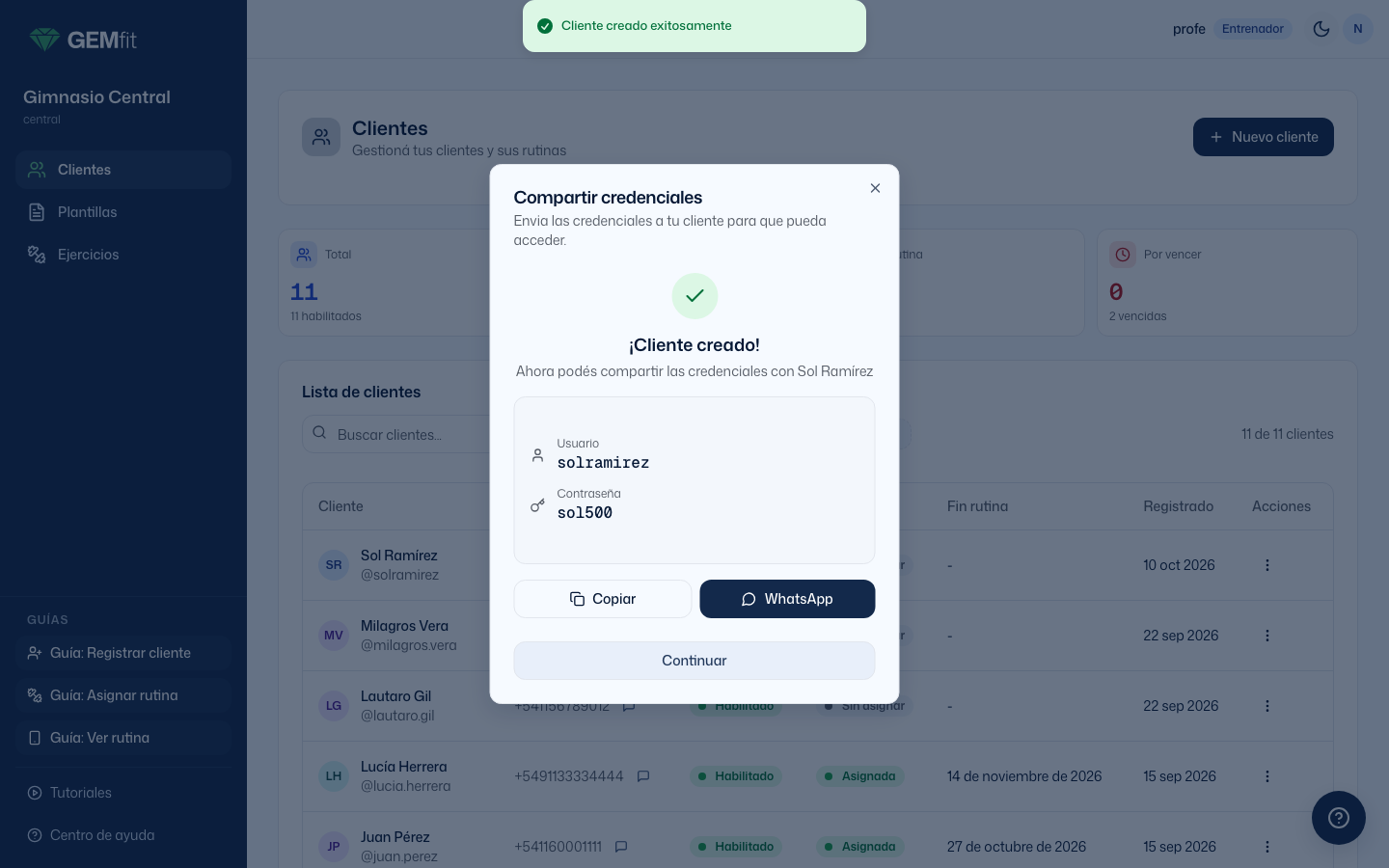Open actions menu for Sol Ramirez
The image size is (1389, 868).
coord(1267,565)
